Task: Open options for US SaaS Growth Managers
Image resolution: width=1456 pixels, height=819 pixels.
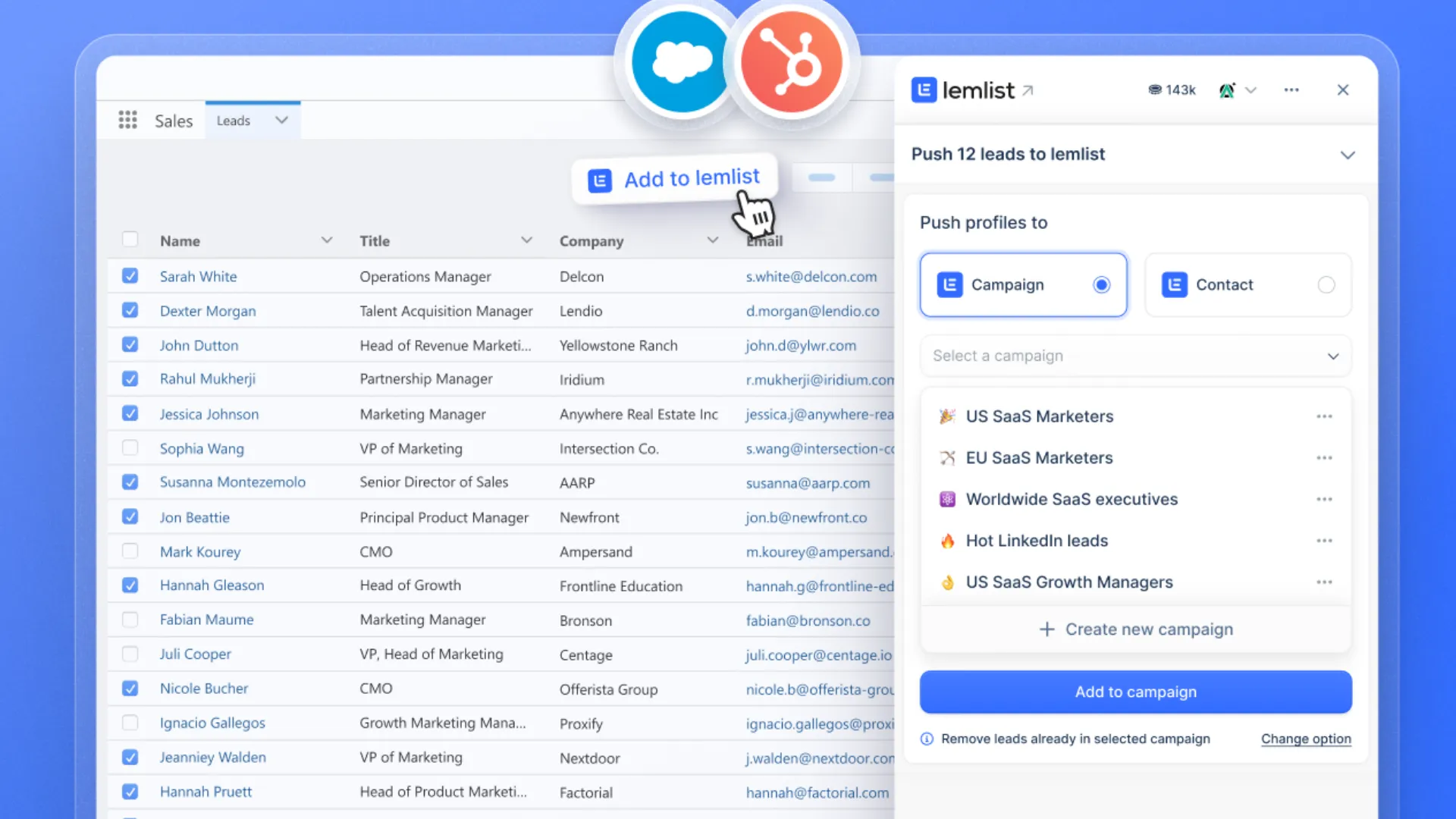Action: [1324, 582]
